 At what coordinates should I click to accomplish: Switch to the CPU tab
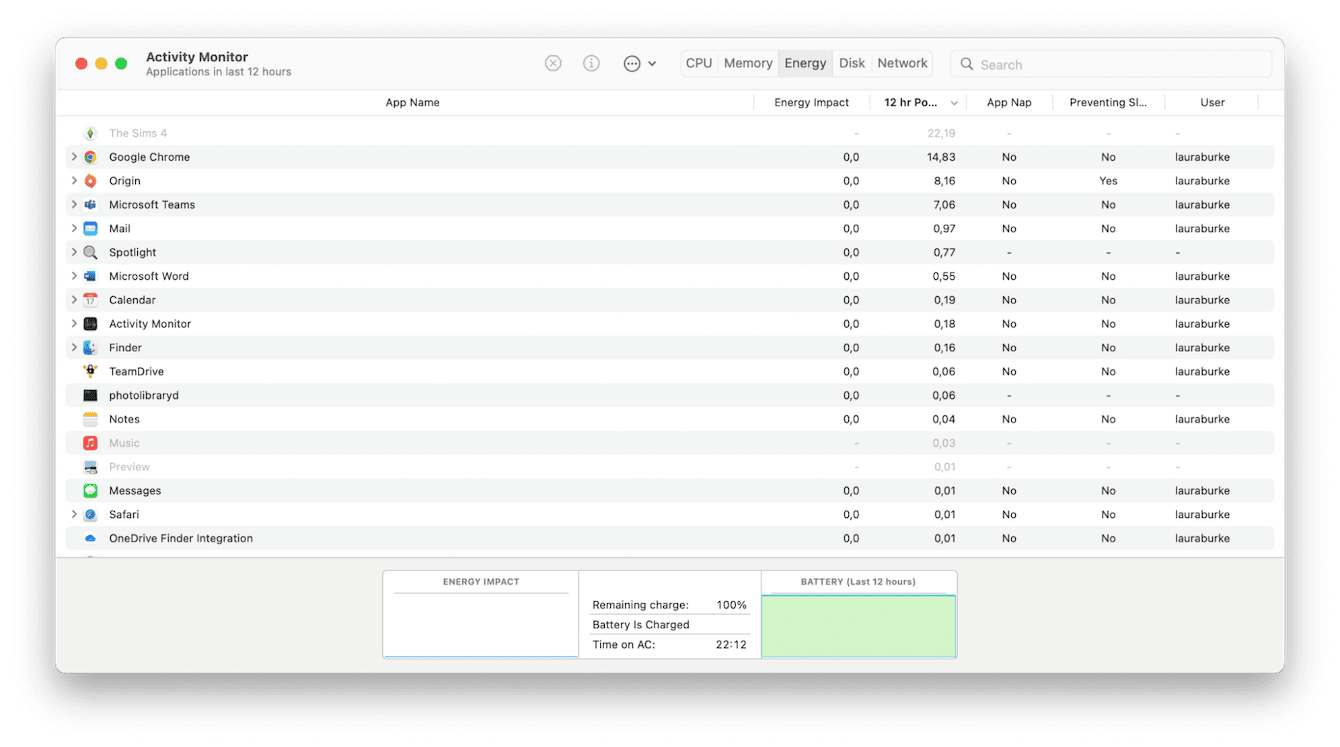pos(699,62)
